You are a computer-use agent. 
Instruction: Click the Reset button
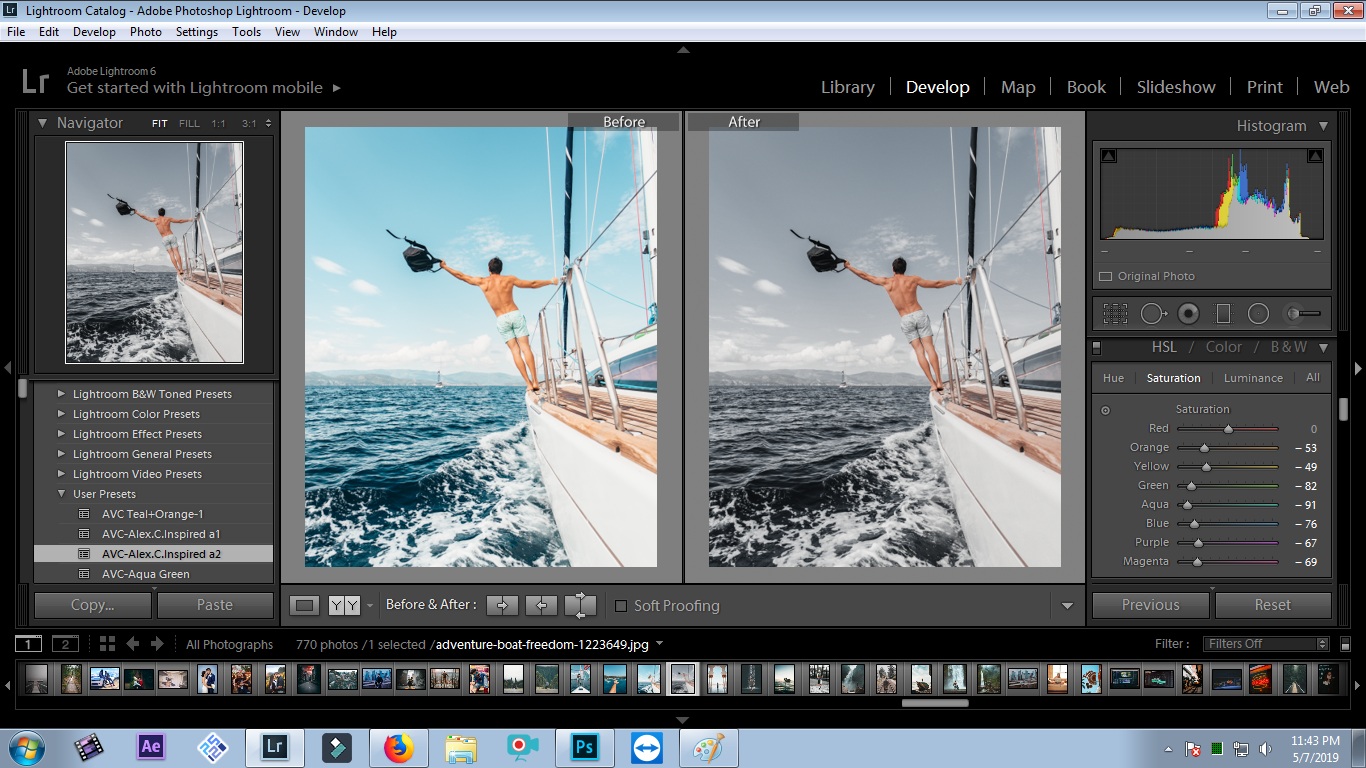(1273, 605)
